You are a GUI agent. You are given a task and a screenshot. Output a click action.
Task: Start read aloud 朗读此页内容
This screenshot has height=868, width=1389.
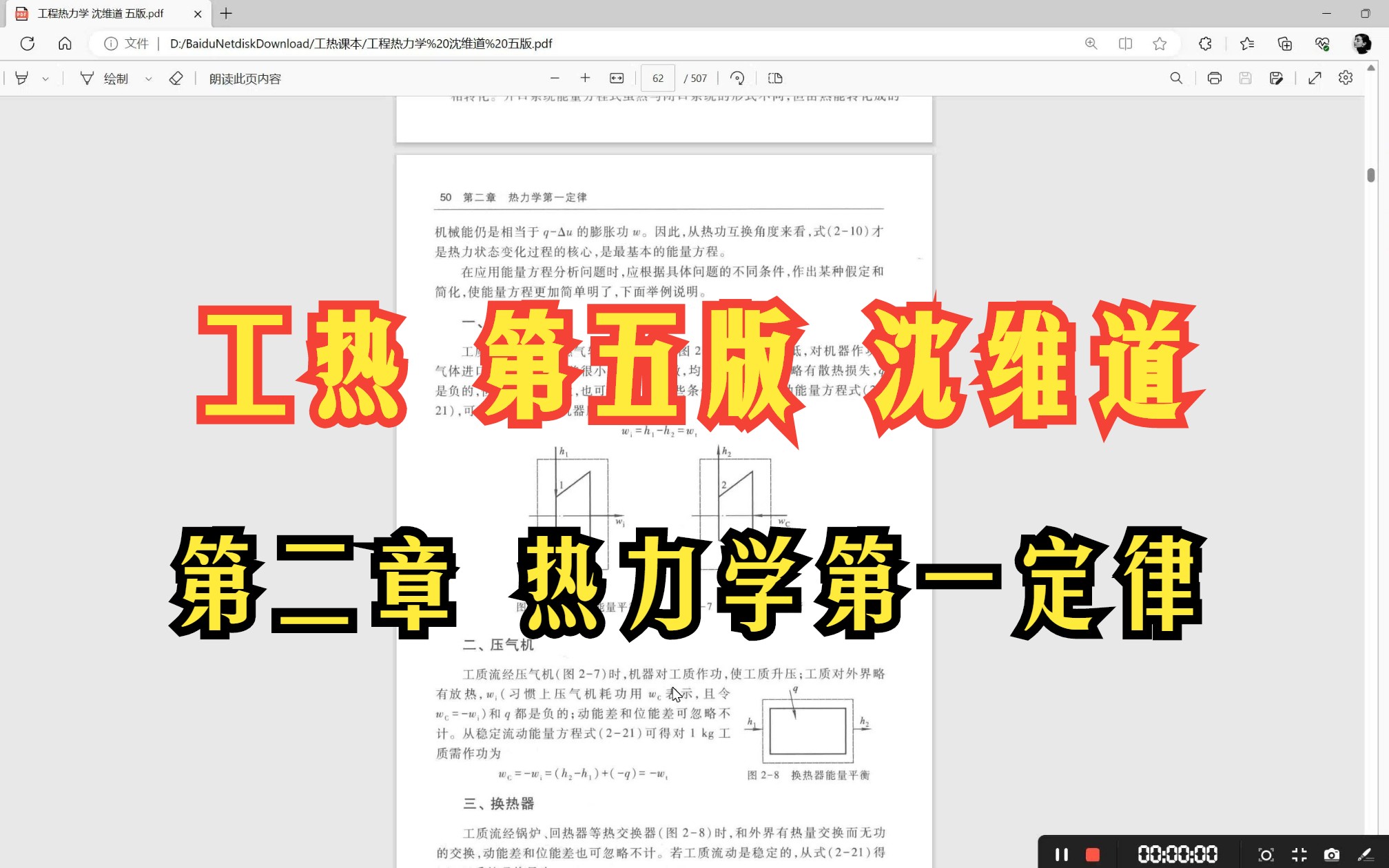(245, 79)
